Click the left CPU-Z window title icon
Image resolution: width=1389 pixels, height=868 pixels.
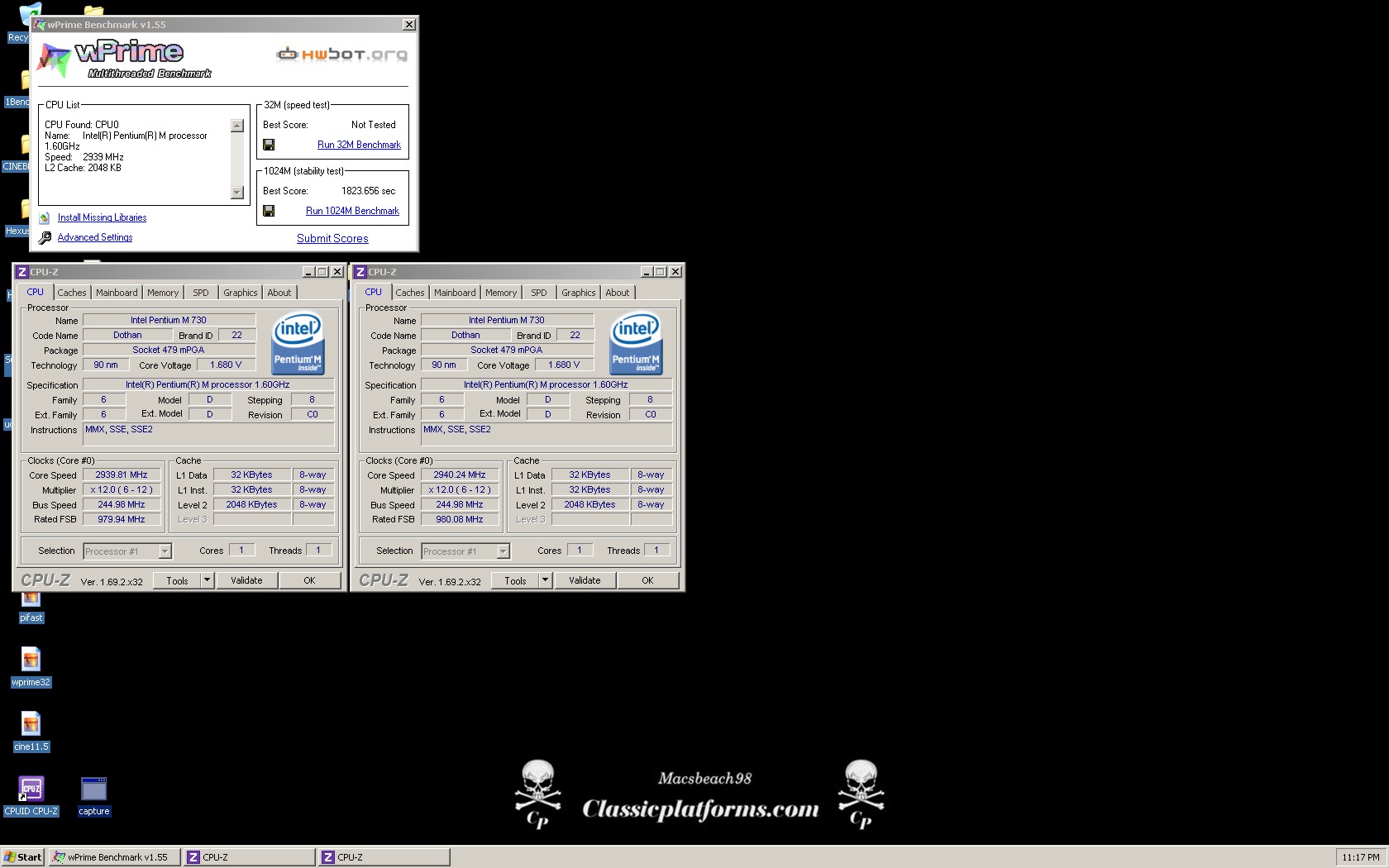tap(22, 272)
